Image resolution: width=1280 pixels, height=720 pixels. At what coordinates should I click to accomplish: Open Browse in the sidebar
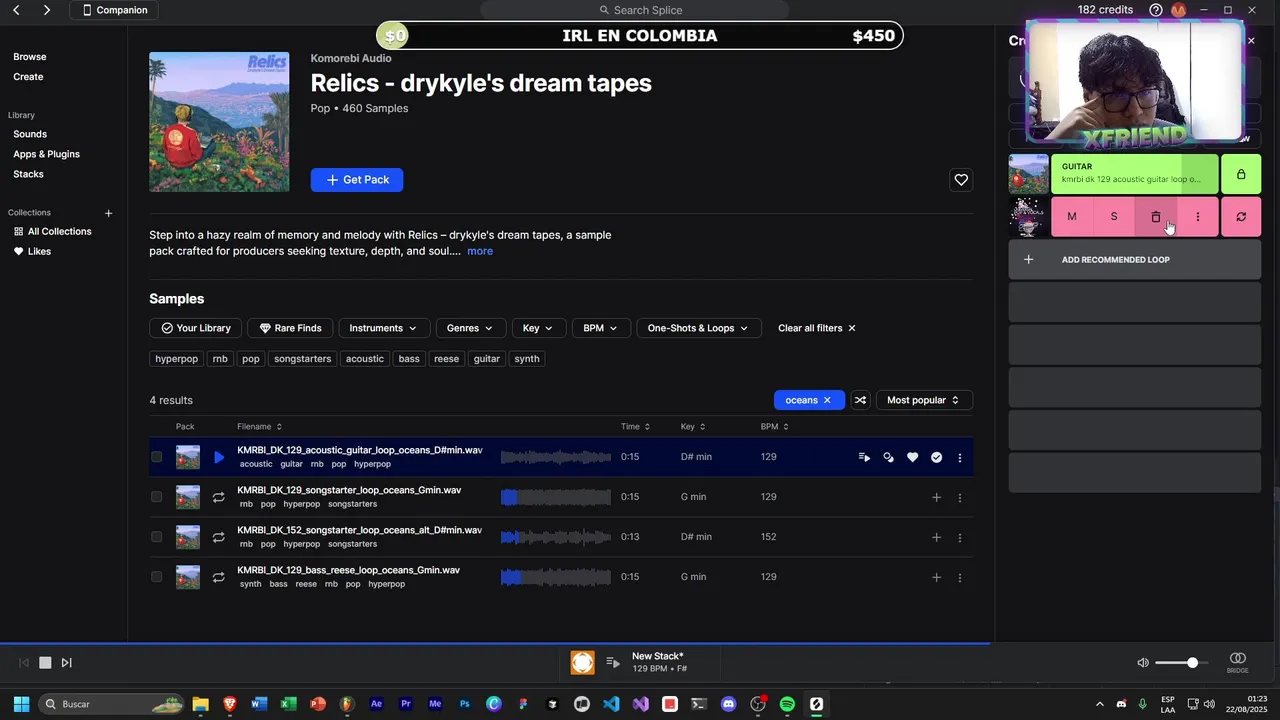point(30,57)
